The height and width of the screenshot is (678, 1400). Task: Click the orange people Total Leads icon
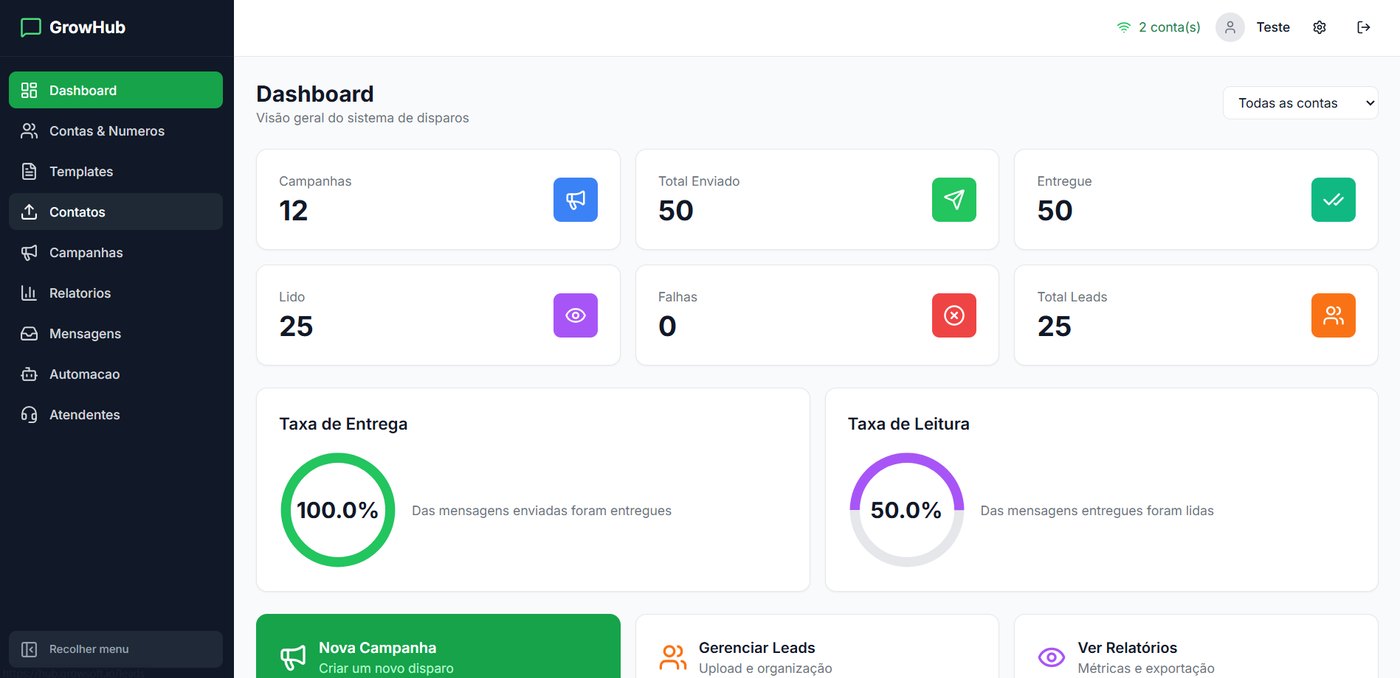[x=1333, y=315]
